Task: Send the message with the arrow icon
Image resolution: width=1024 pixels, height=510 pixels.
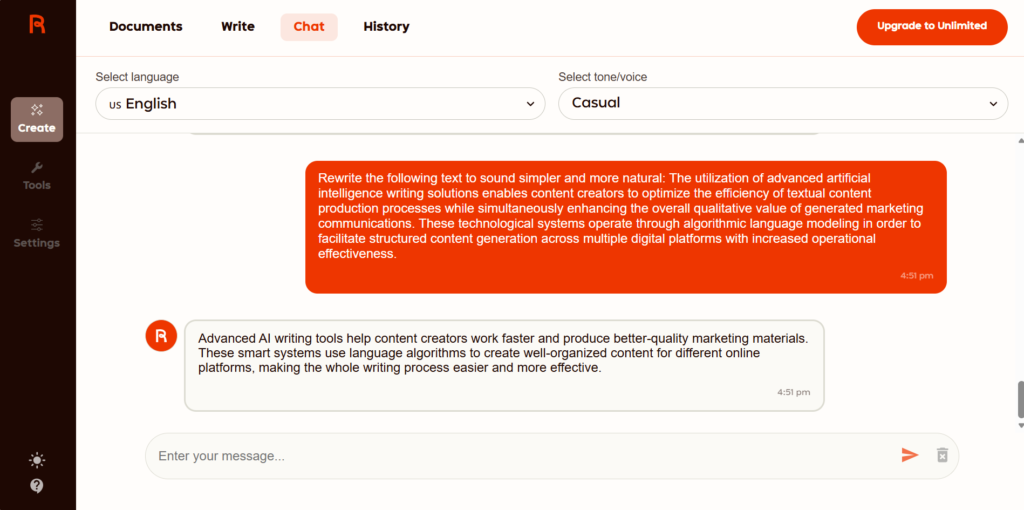Action: click(x=909, y=455)
